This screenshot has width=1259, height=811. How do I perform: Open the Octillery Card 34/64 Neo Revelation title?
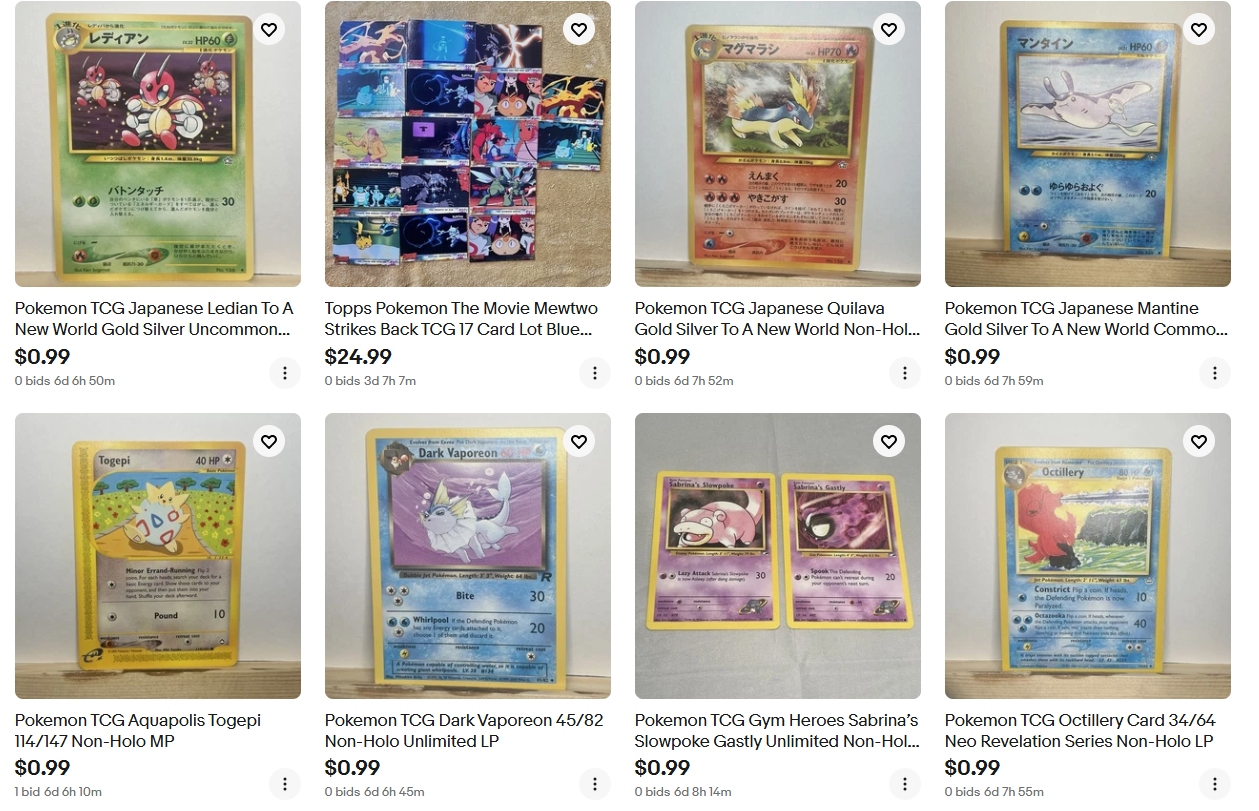(1080, 731)
